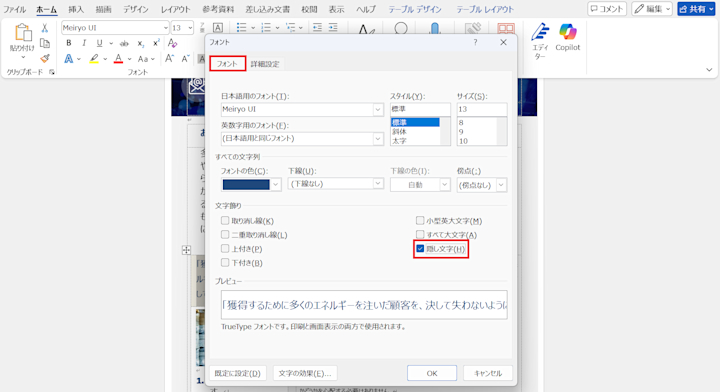Open the ribbon font size 13 dropdown
Image resolution: width=720 pixels, height=392 pixels.
click(x=190, y=28)
